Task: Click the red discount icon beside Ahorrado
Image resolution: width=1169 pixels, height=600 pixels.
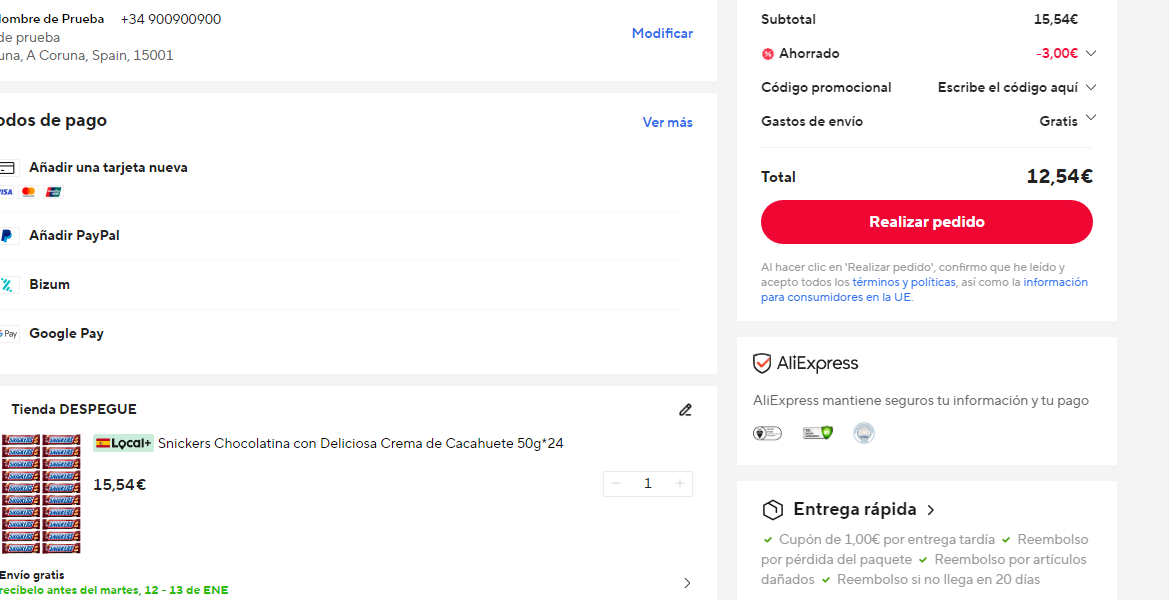Action: 768,54
